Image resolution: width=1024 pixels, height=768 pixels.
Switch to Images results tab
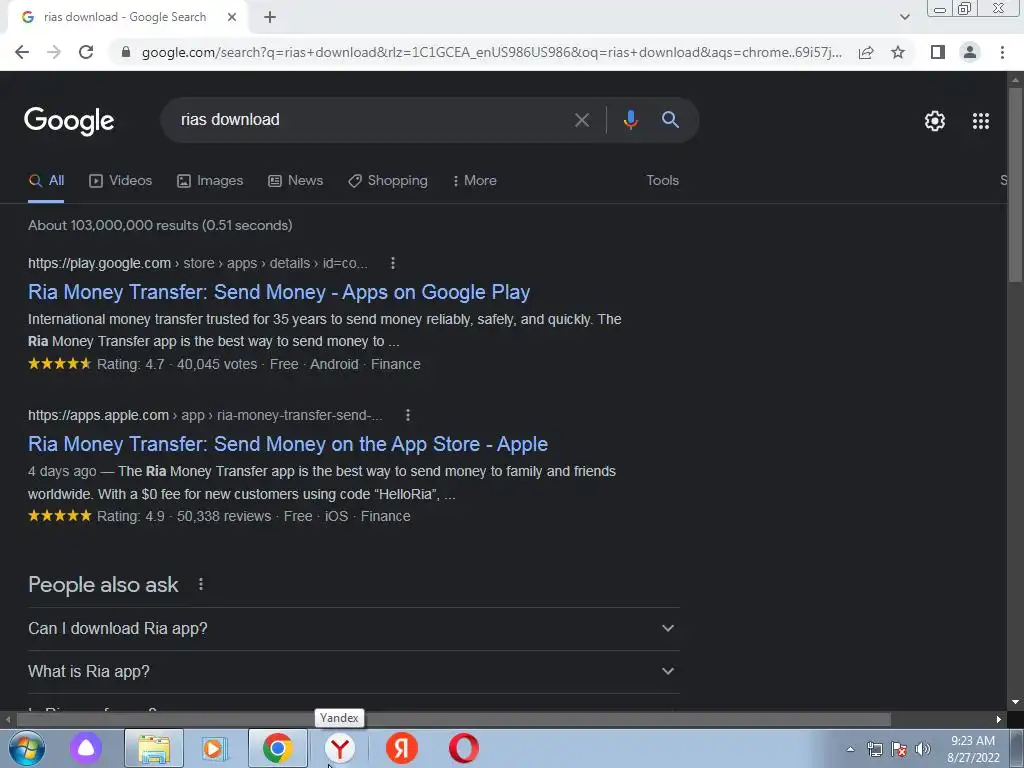(210, 181)
